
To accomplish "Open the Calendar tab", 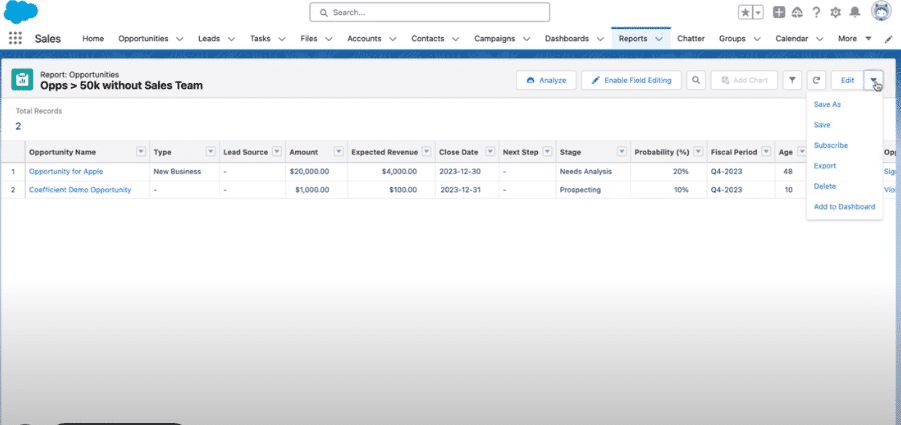I will [792, 38].
